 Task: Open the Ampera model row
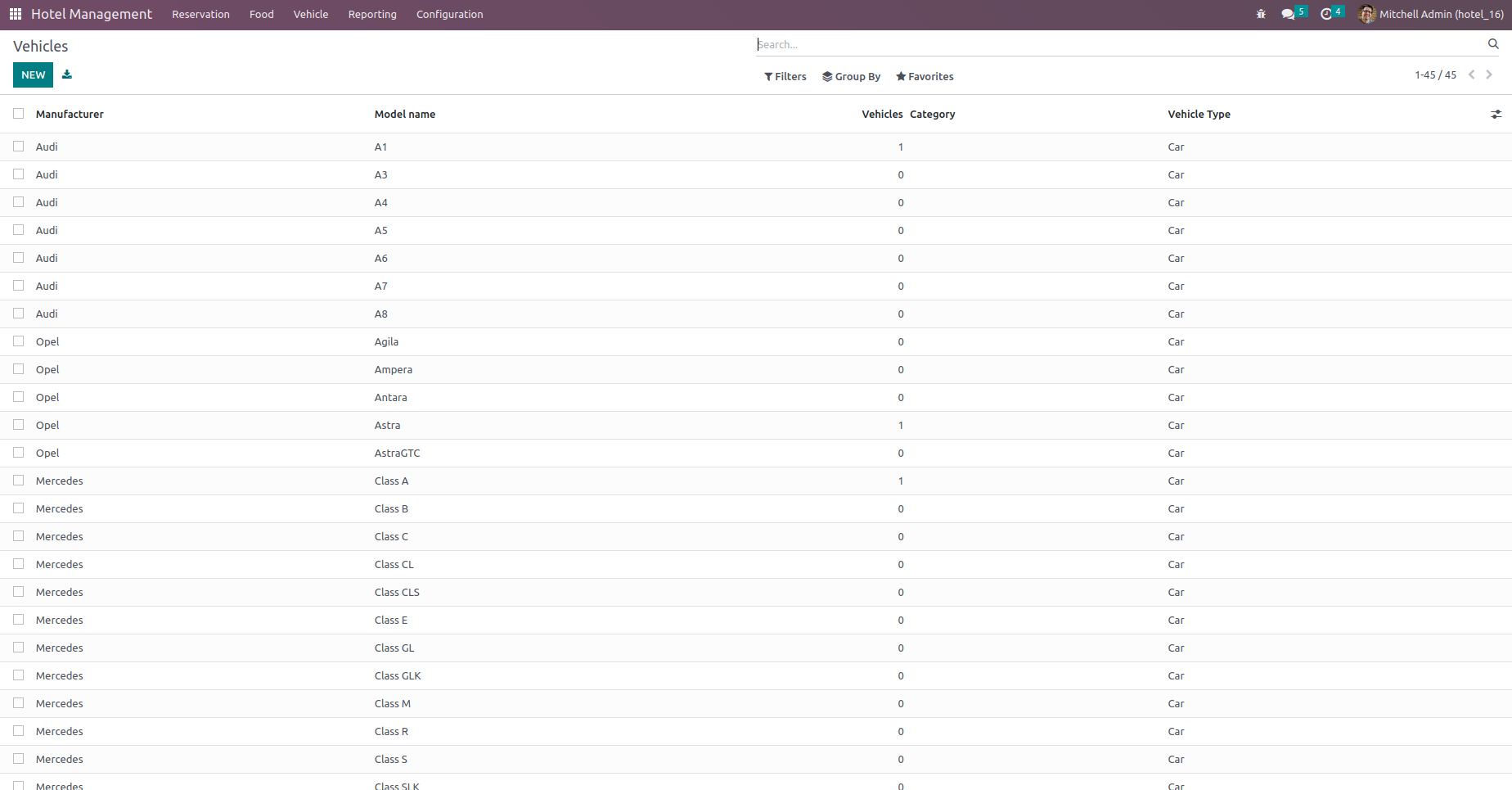(756, 369)
